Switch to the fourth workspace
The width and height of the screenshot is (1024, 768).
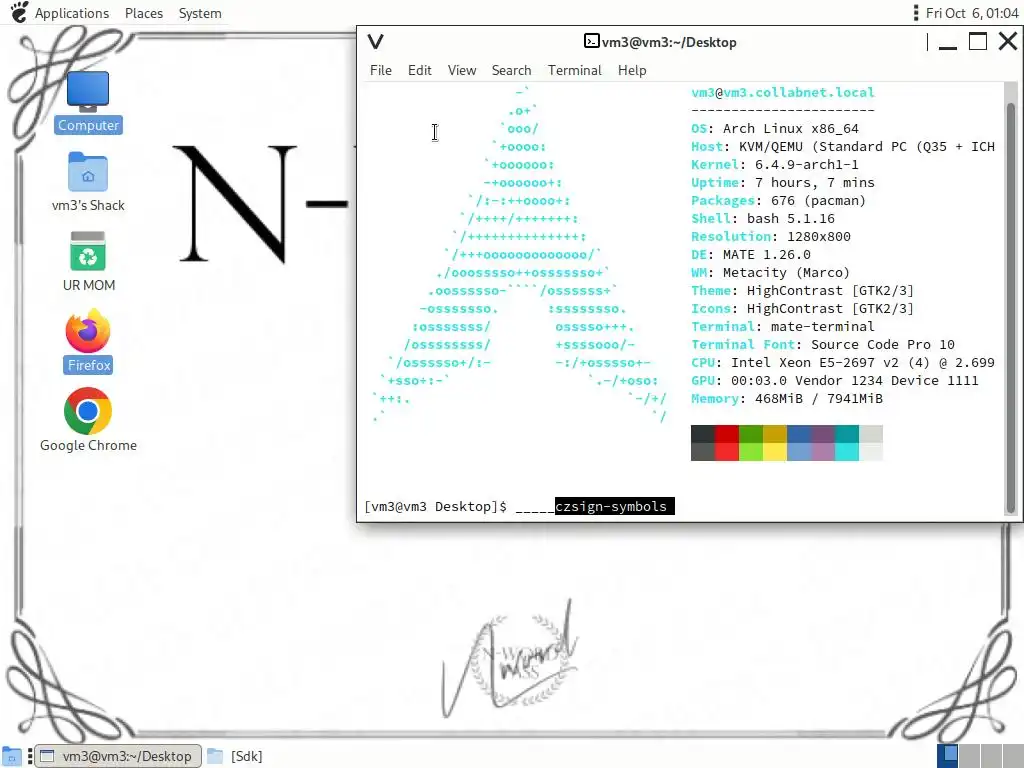coord(1013,756)
